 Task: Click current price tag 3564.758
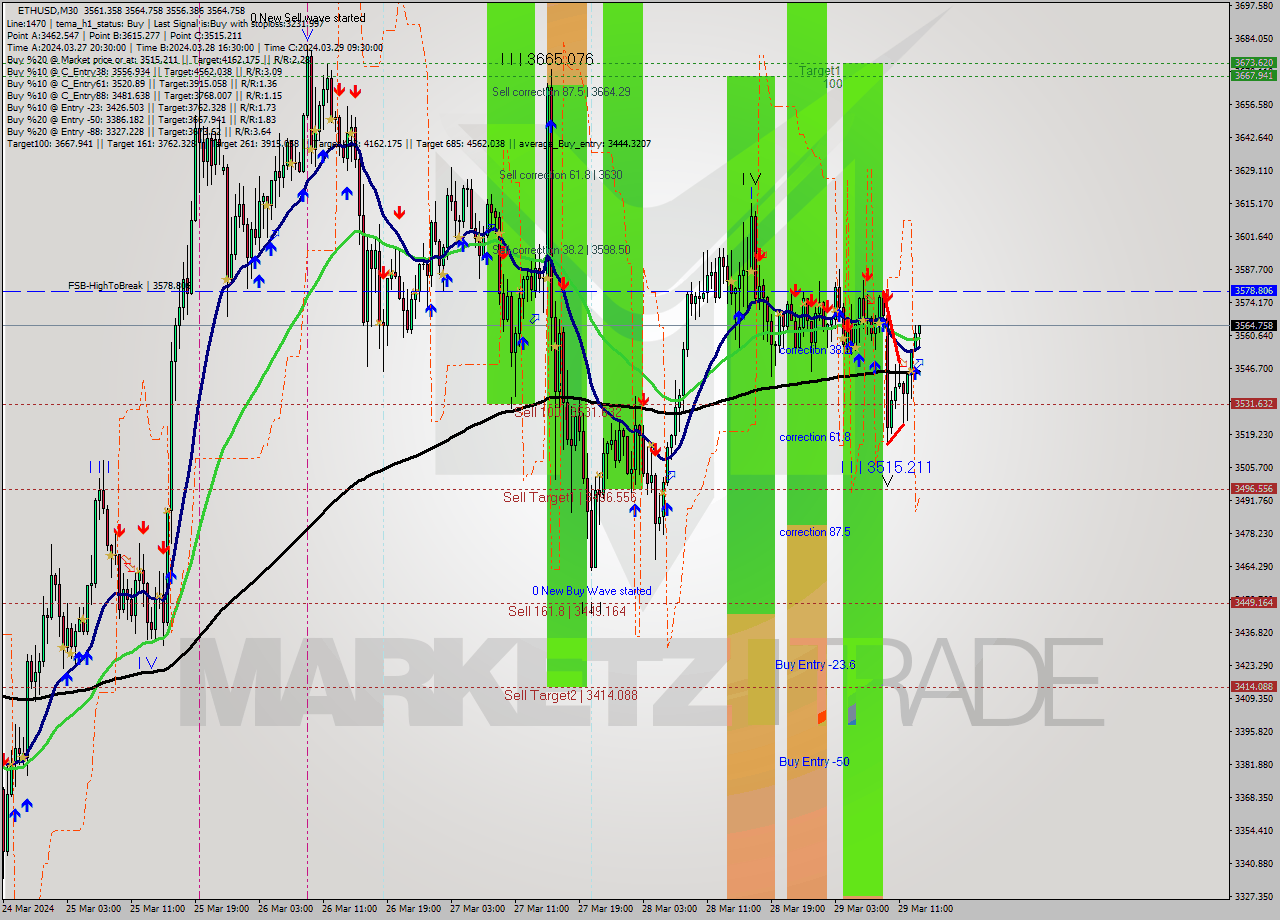(1253, 325)
